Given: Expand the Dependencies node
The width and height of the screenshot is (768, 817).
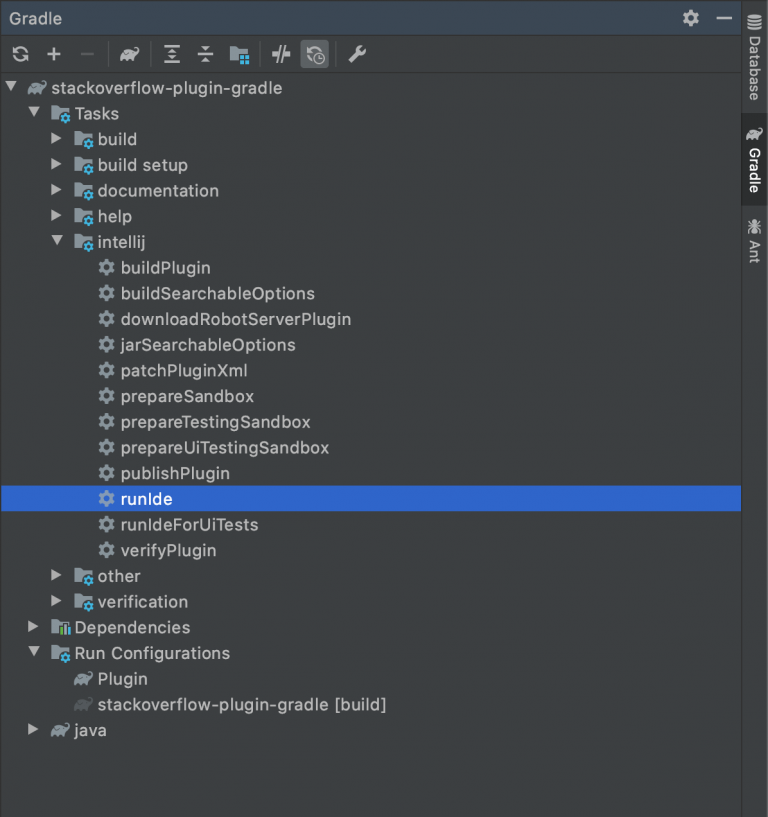Looking at the screenshot, I should [x=33, y=626].
